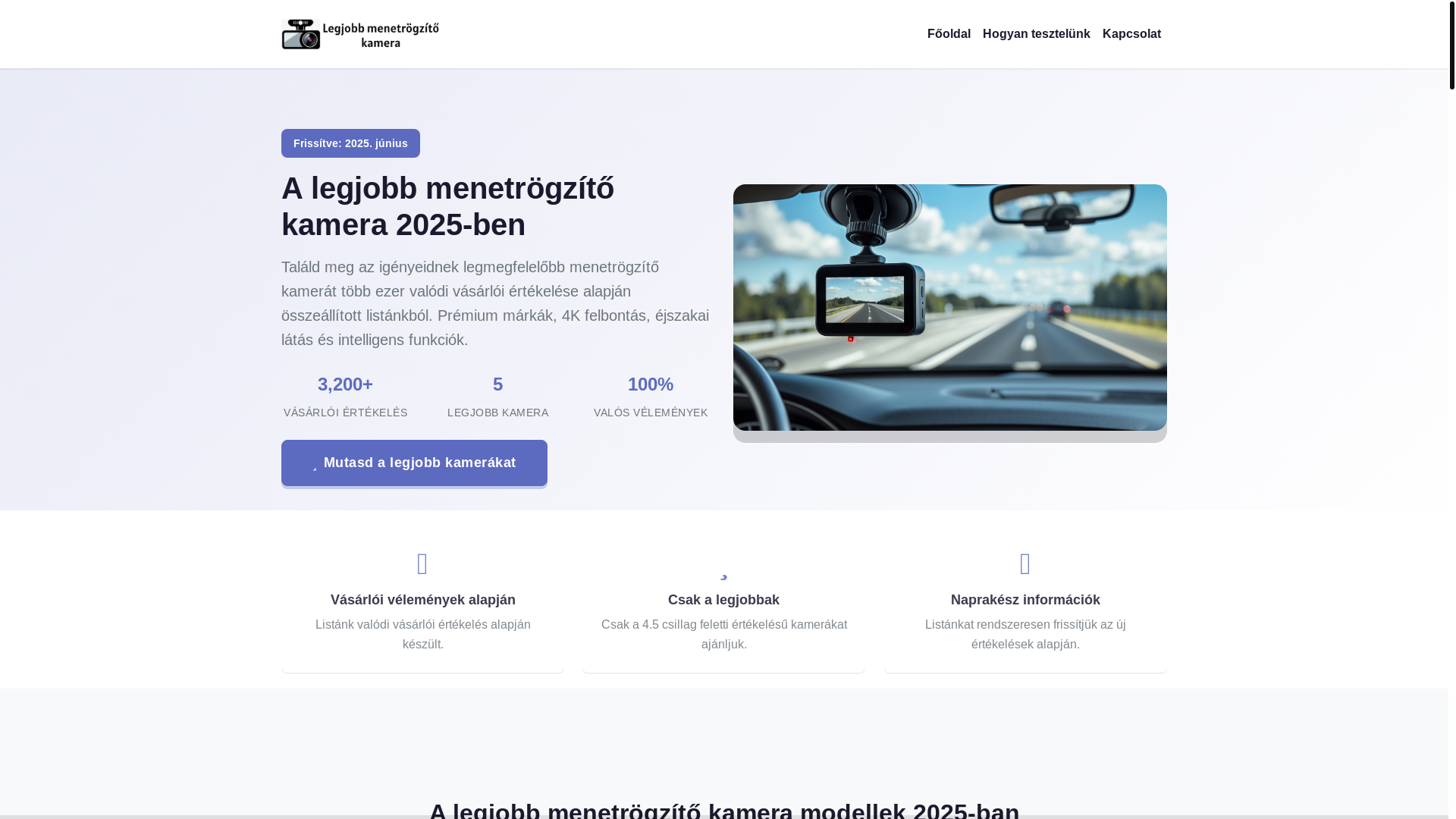This screenshot has width=1456, height=819.
Task: Click the Frissítve: 2025. június badge
Action: (350, 143)
